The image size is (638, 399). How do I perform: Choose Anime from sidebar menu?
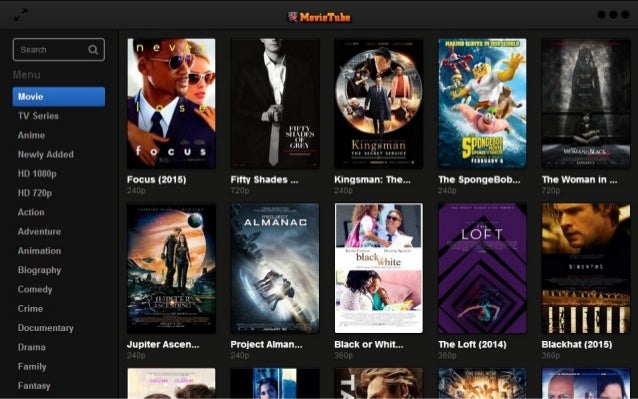coord(31,135)
